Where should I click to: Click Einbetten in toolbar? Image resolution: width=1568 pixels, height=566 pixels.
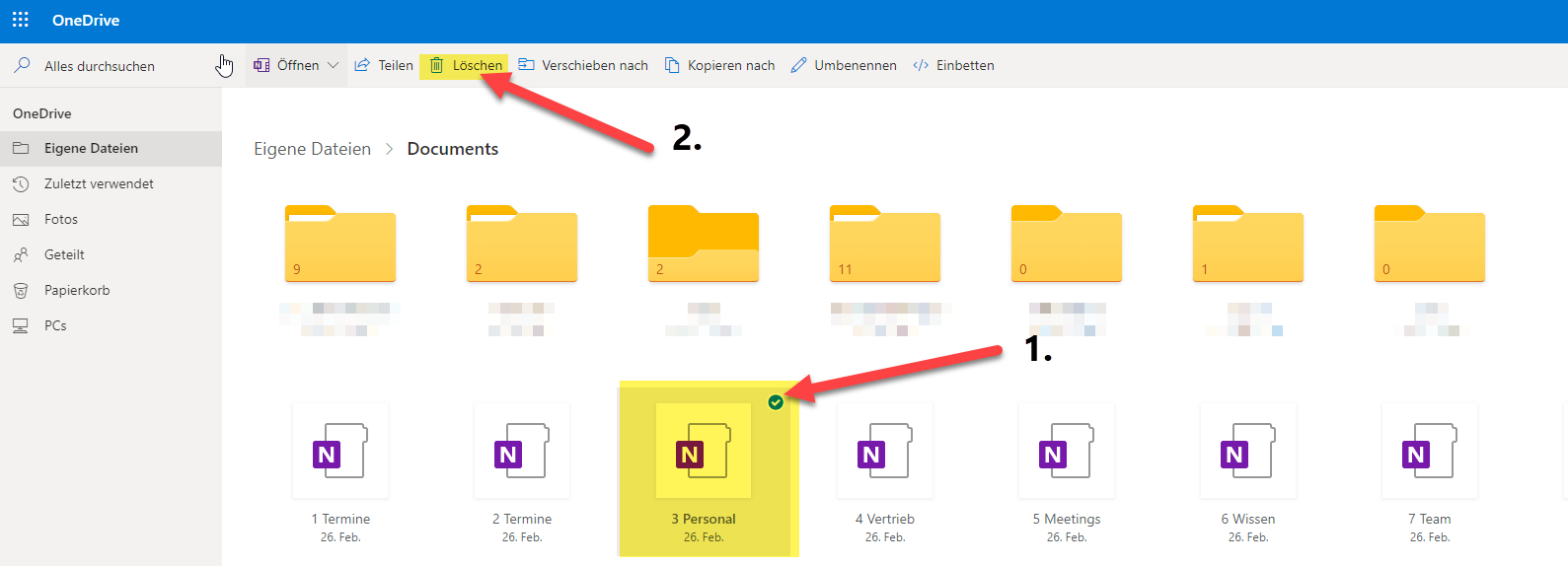coord(953,65)
